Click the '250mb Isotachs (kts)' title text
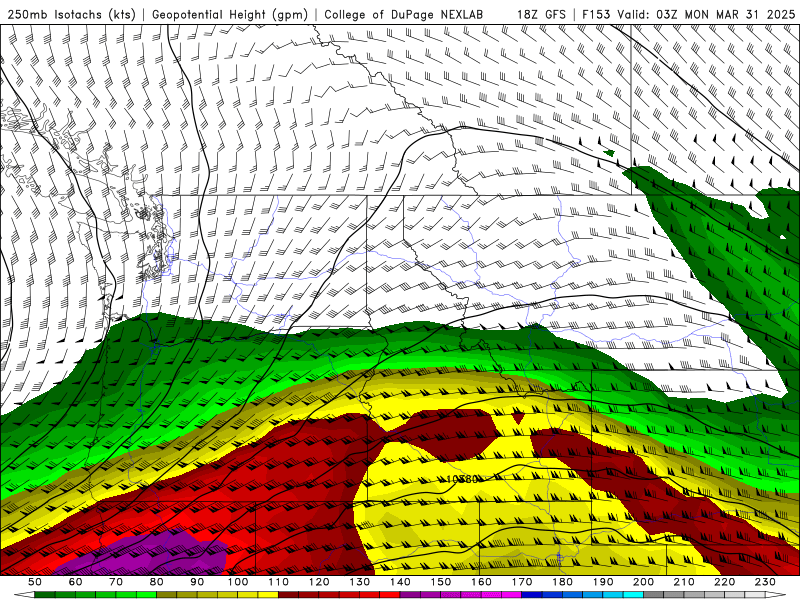The width and height of the screenshot is (800, 600). [72, 15]
